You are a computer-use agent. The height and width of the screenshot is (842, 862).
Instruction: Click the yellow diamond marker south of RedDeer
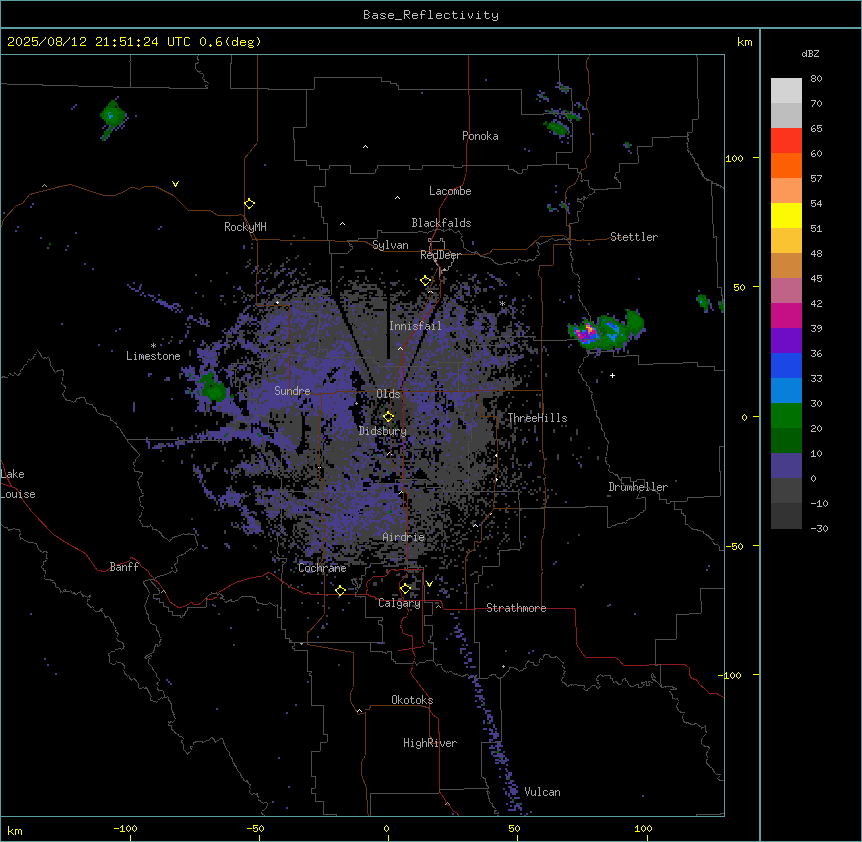(x=425, y=281)
